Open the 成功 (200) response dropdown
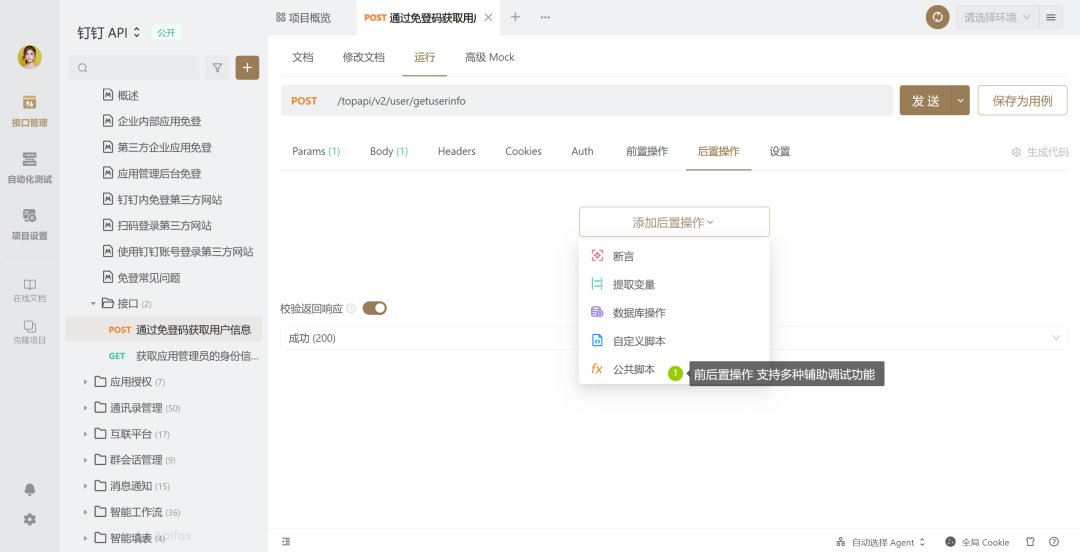This screenshot has width=1080, height=552. click(x=674, y=338)
